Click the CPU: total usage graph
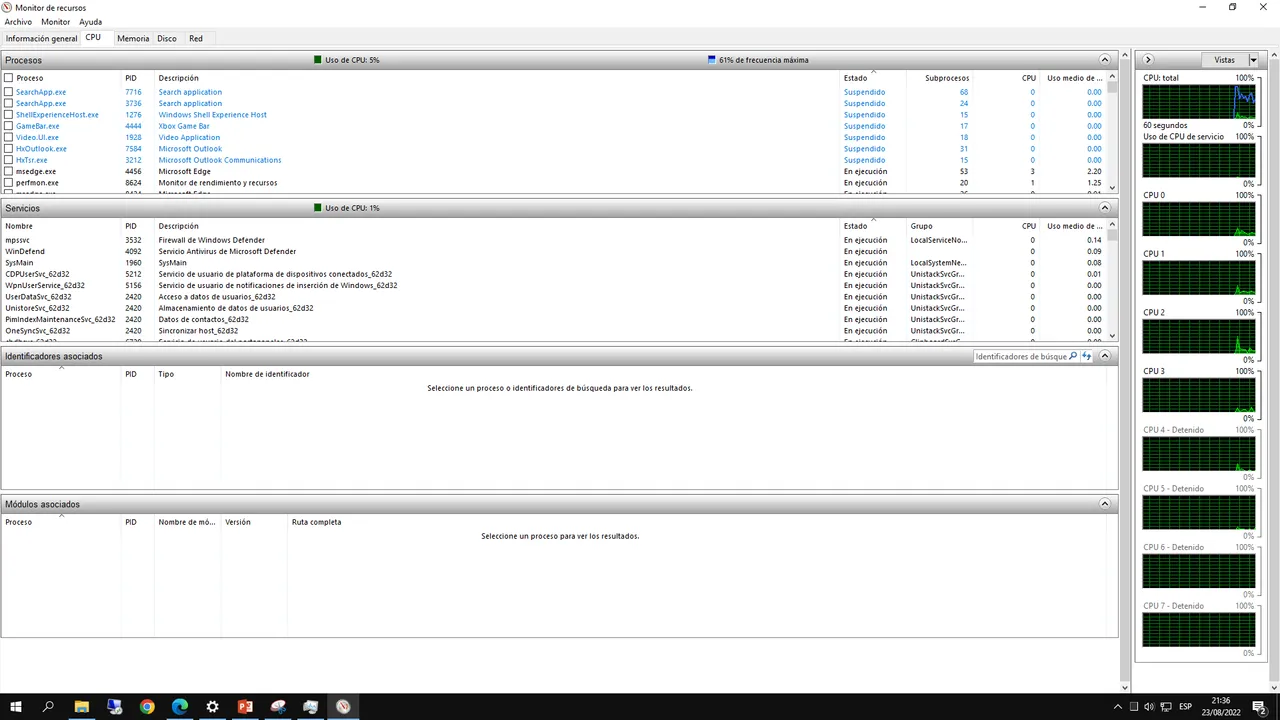Image resolution: width=1280 pixels, height=720 pixels. click(1198, 102)
